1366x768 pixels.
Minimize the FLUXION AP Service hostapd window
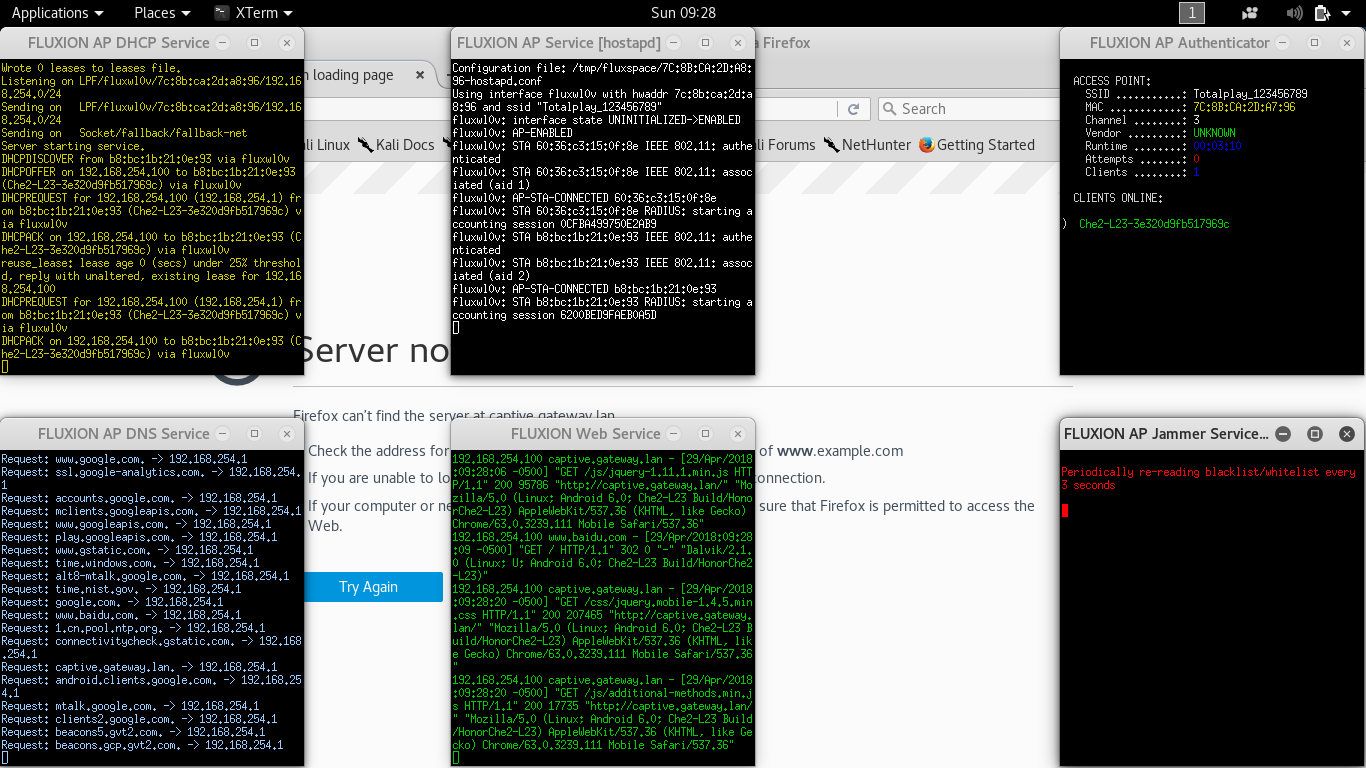673,43
